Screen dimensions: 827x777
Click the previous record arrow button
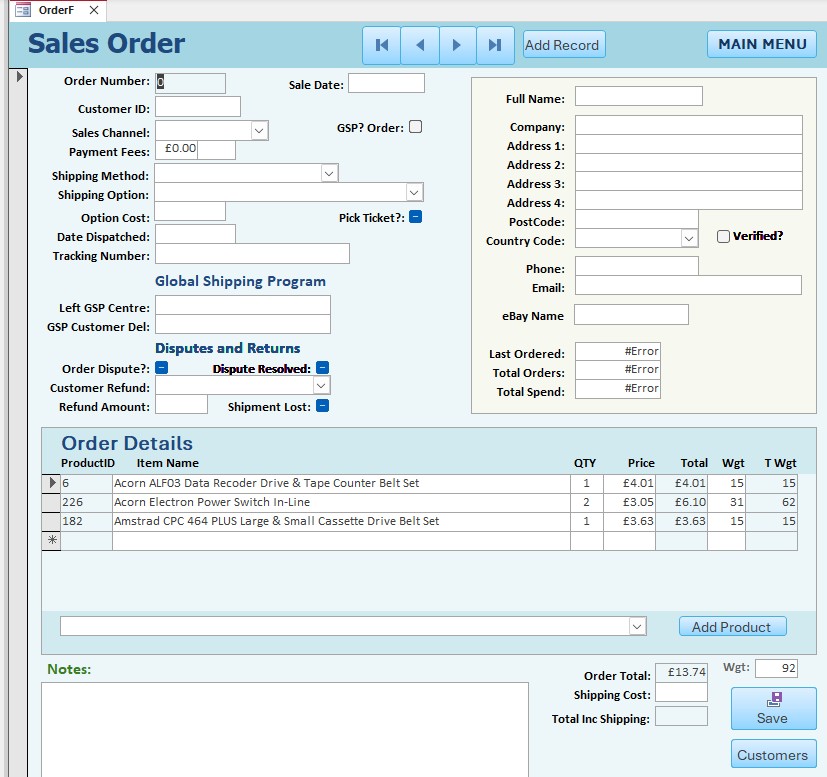pyautogui.click(x=420, y=45)
